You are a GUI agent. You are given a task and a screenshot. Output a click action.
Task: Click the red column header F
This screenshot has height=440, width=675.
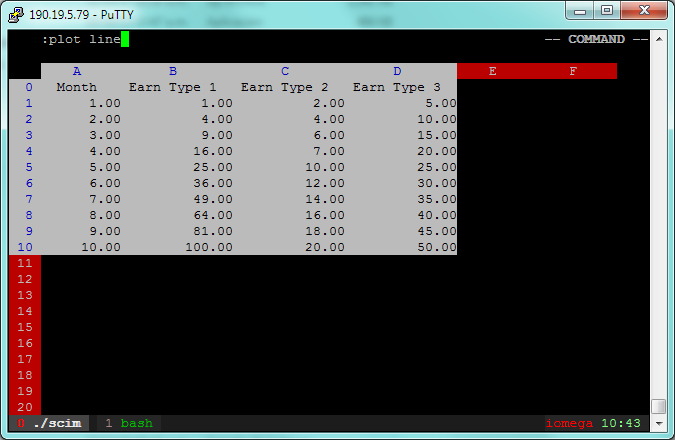(573, 71)
